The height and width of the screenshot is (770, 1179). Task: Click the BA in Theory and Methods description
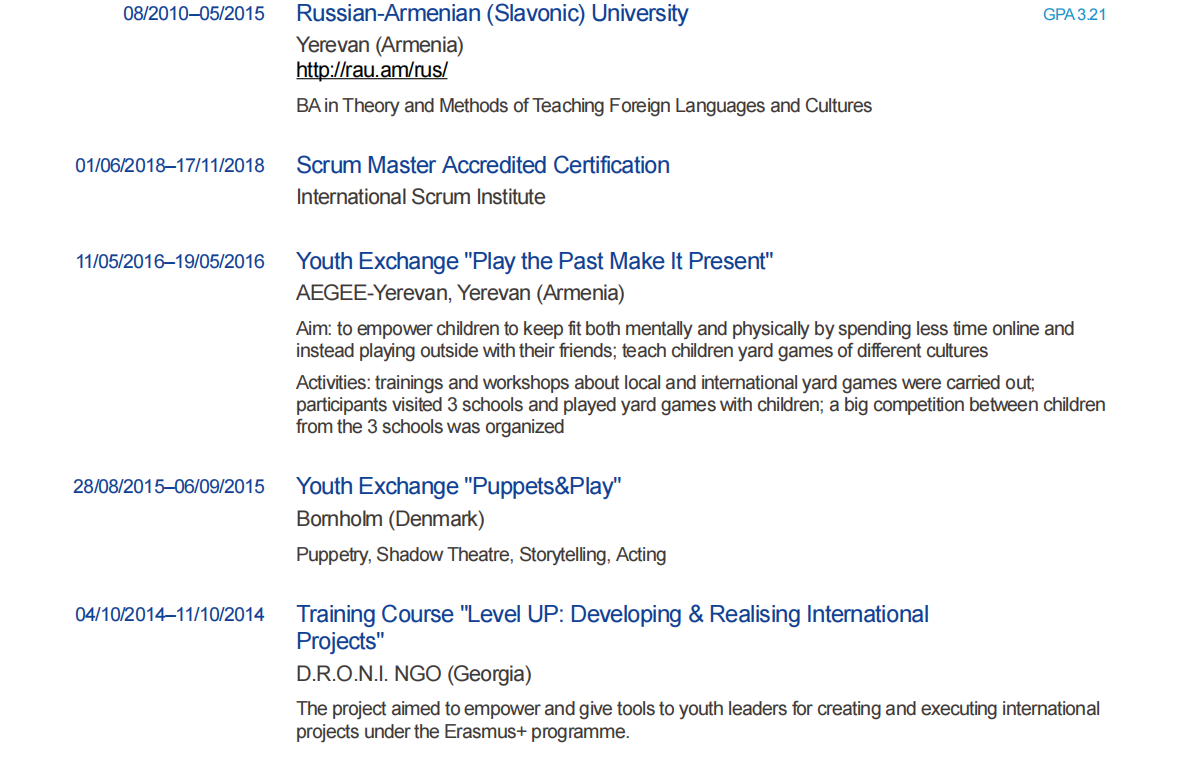tap(584, 106)
